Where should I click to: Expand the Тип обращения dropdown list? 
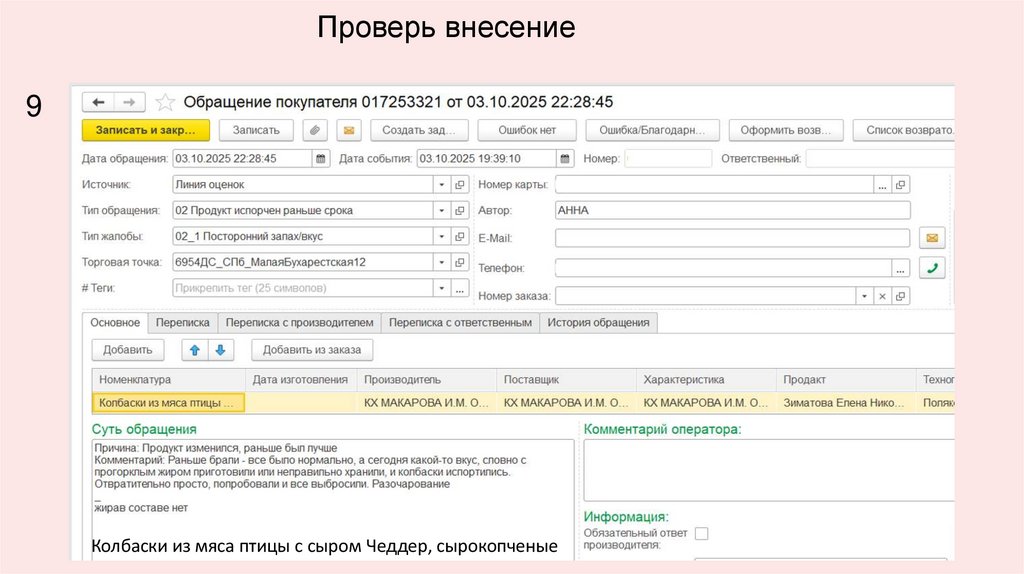441,210
